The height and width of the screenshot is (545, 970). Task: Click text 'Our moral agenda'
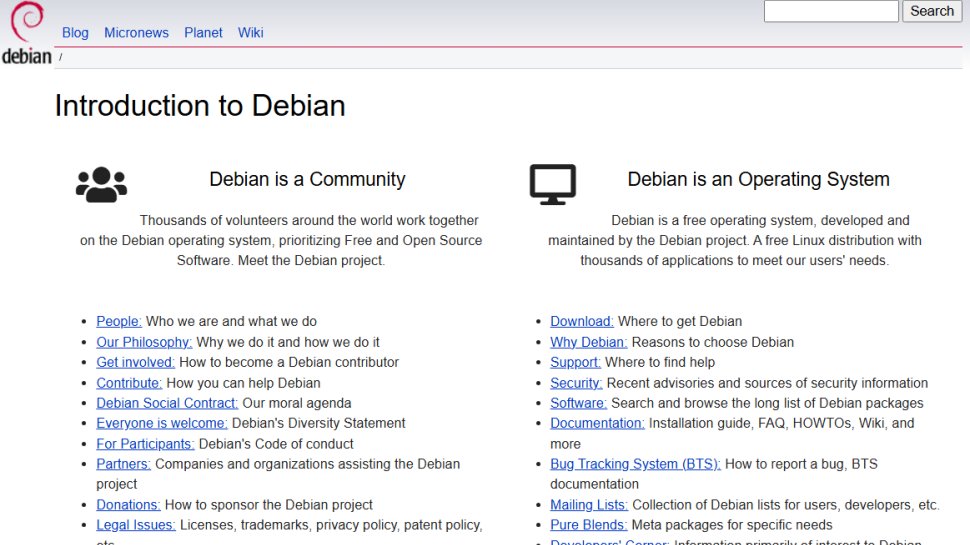tap(297, 403)
